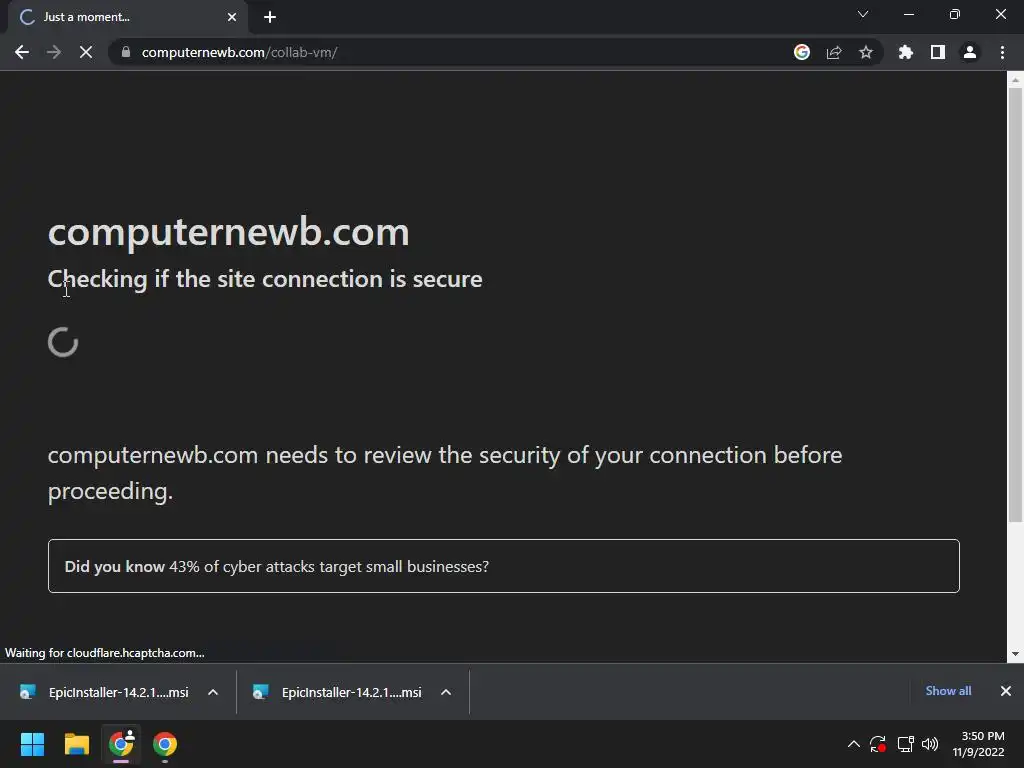Expand options for first EpicInstaller download
This screenshot has height=768, width=1024.
[213, 692]
